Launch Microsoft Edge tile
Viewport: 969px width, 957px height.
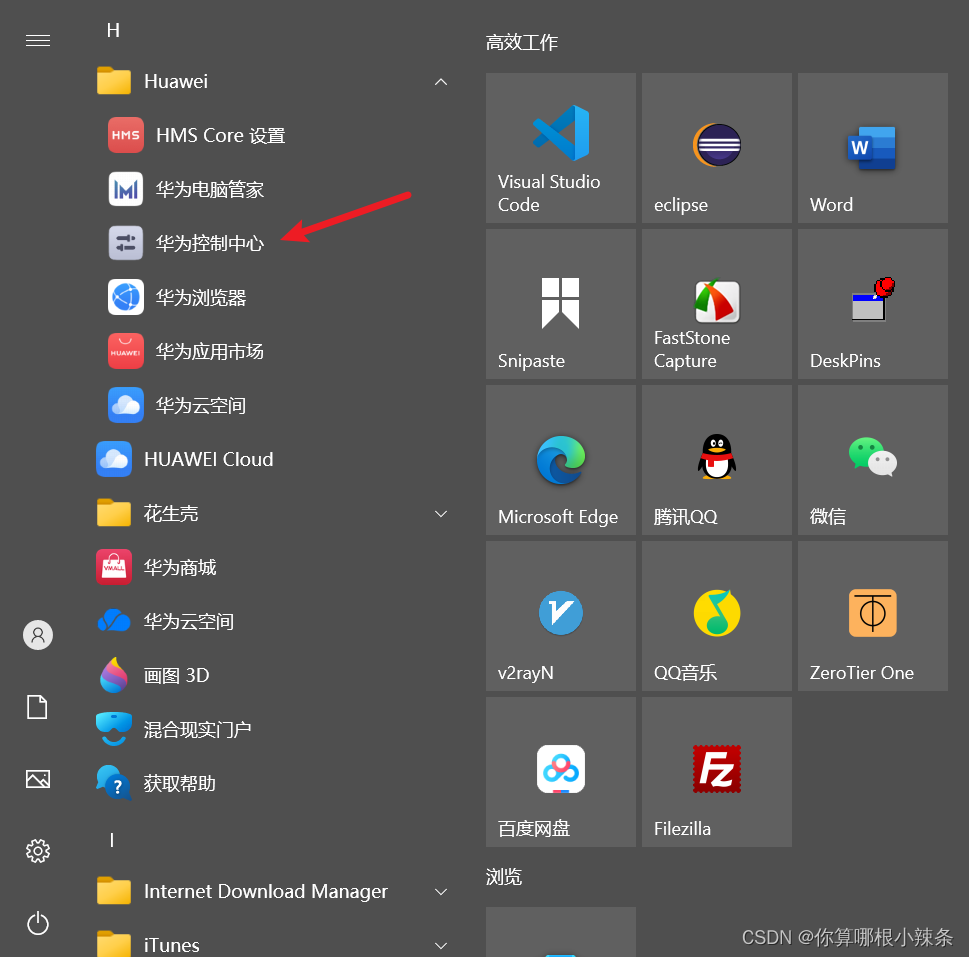click(561, 460)
